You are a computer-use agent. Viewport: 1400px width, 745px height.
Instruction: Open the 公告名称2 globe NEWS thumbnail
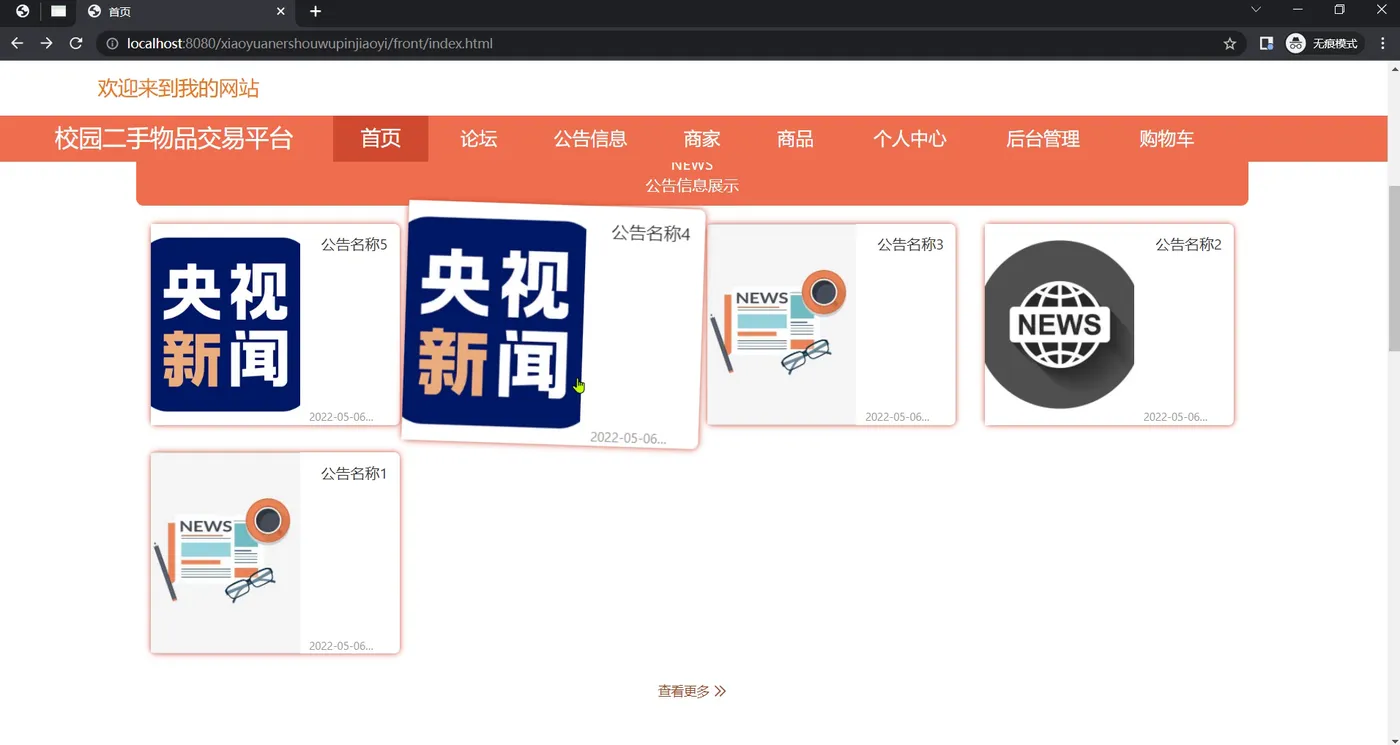1059,324
